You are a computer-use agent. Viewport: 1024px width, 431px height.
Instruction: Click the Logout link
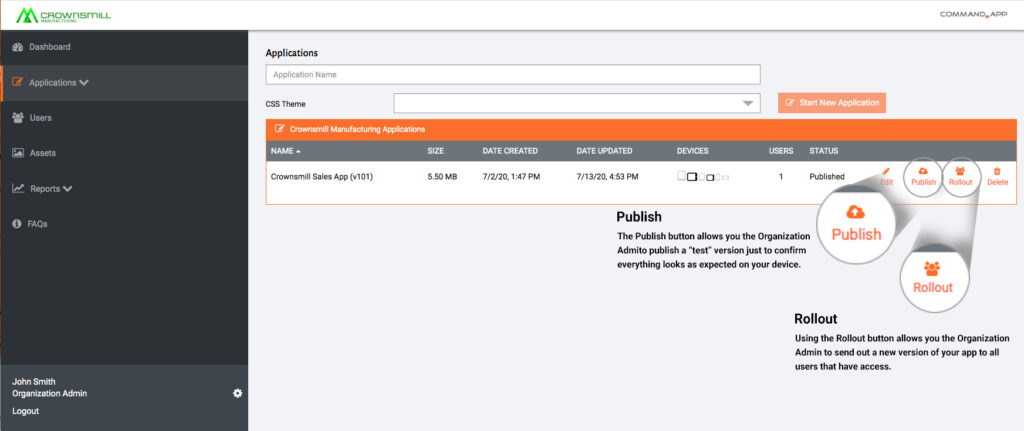[25, 411]
